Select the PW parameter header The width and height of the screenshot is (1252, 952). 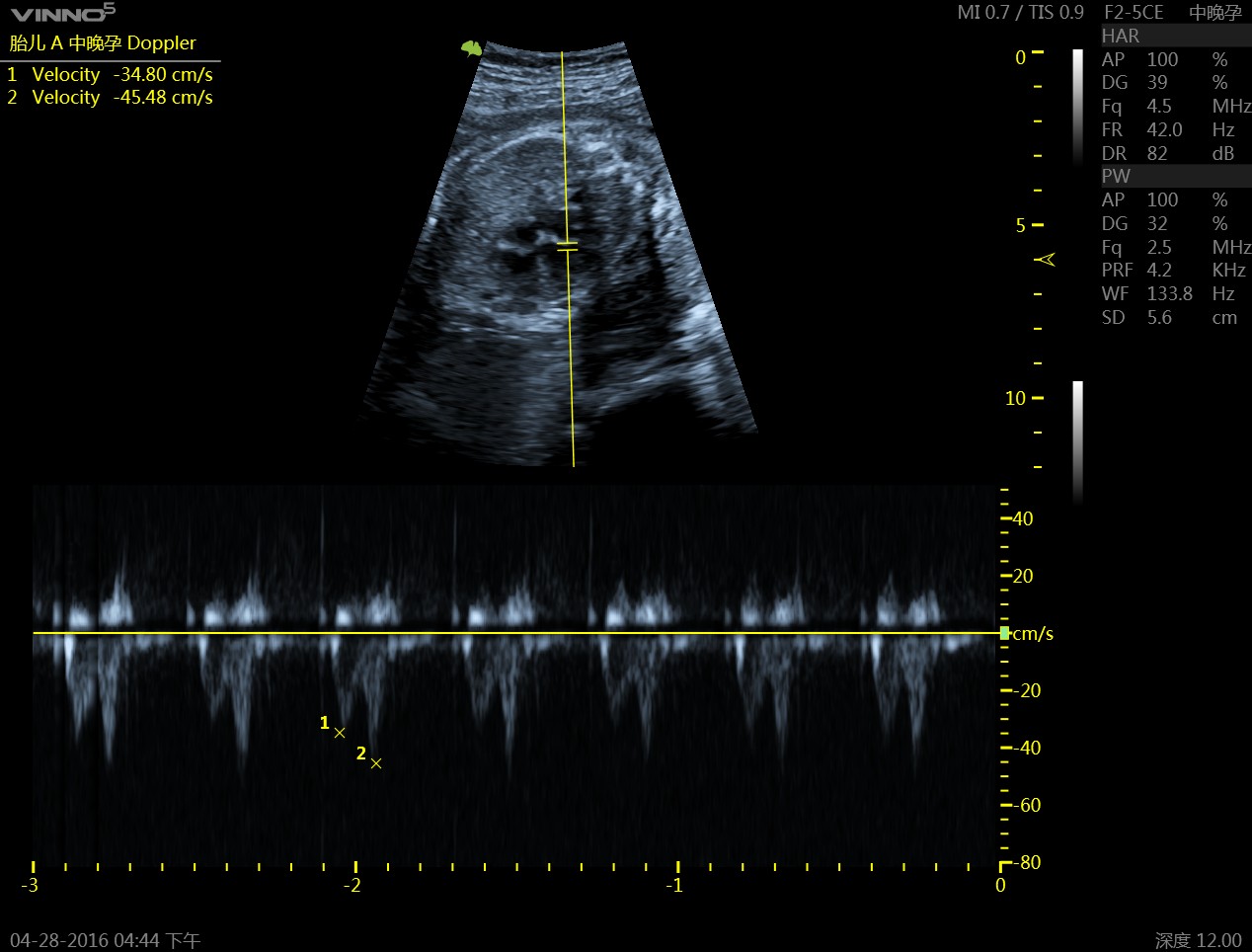click(x=1116, y=176)
